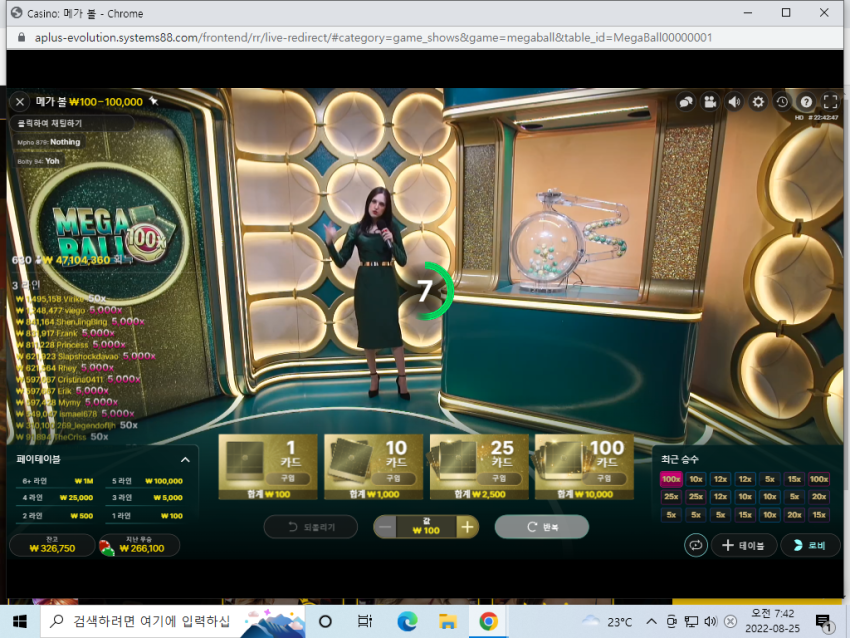The width and height of the screenshot is (850, 638).
Task: Toggle the autoplay circular arrows icon
Action: pos(696,545)
